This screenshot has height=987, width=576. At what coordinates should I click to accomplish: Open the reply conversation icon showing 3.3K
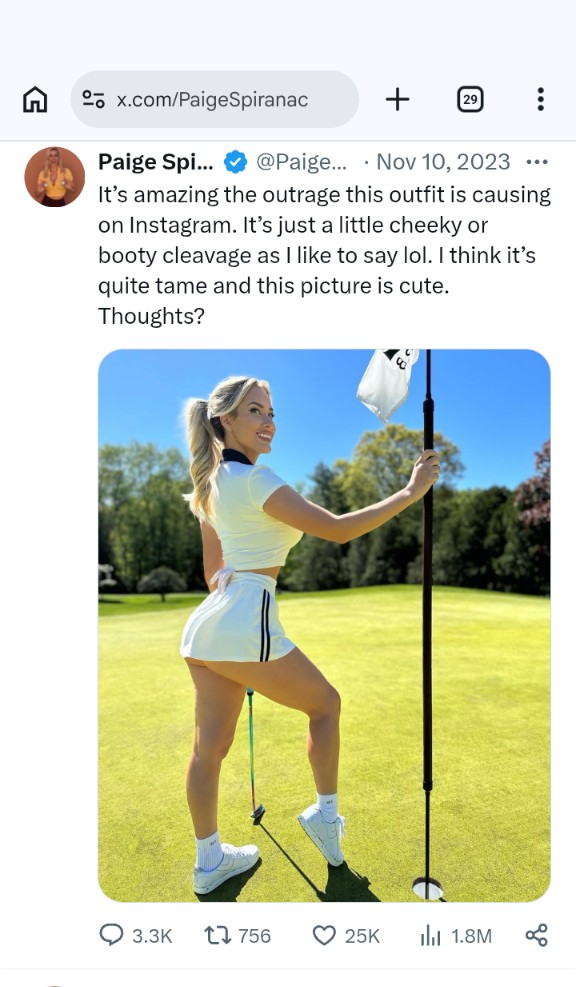pos(109,935)
